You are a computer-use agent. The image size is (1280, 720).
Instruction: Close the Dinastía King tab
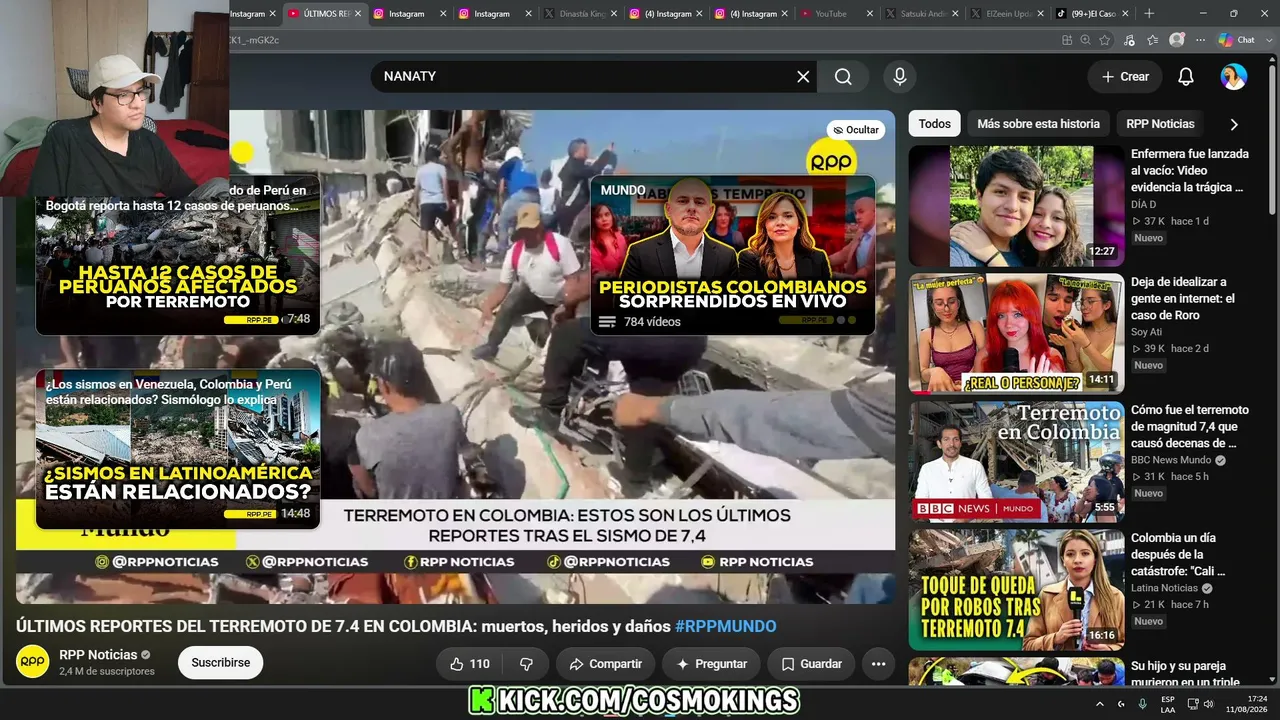613,14
